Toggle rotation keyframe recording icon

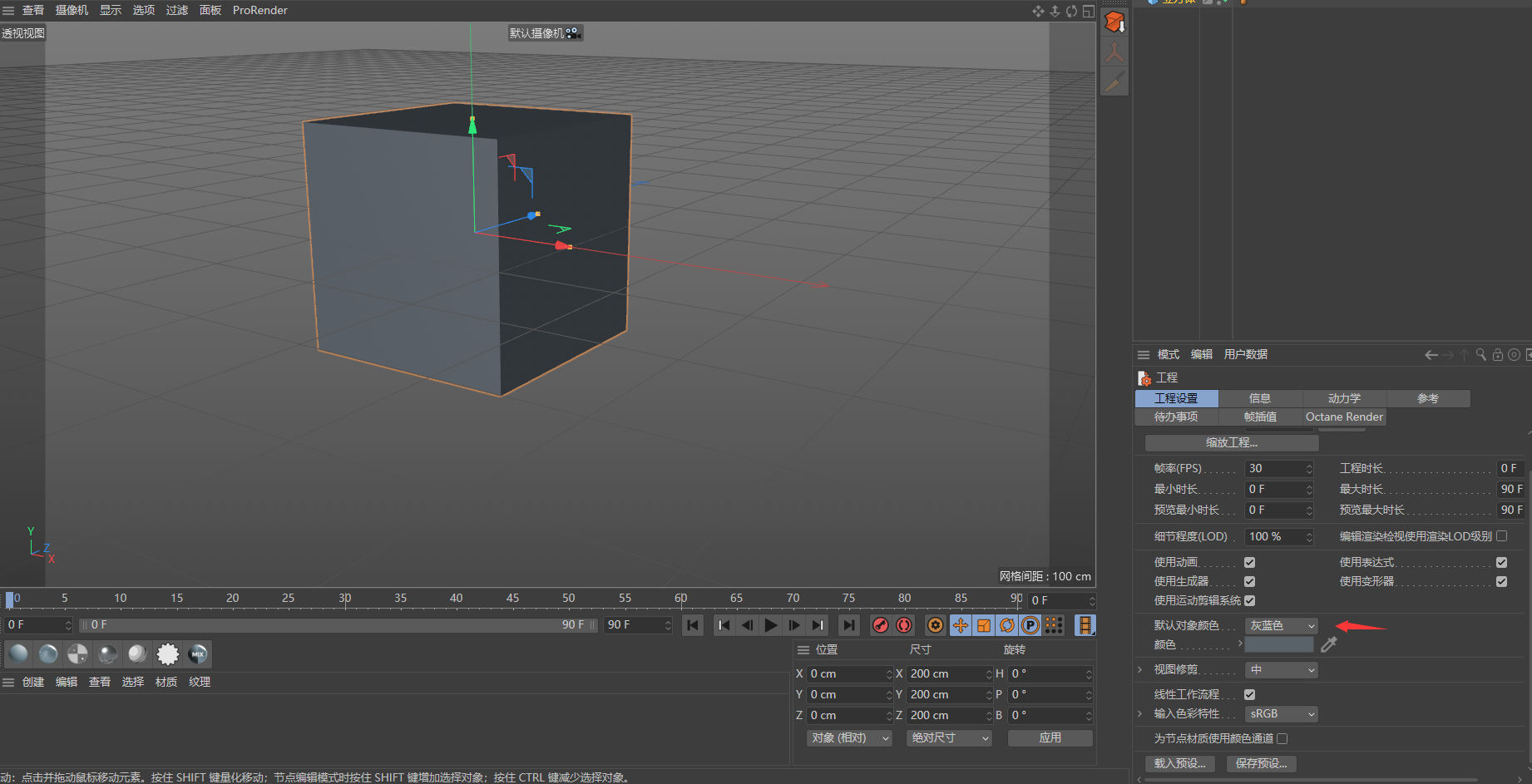1007,625
